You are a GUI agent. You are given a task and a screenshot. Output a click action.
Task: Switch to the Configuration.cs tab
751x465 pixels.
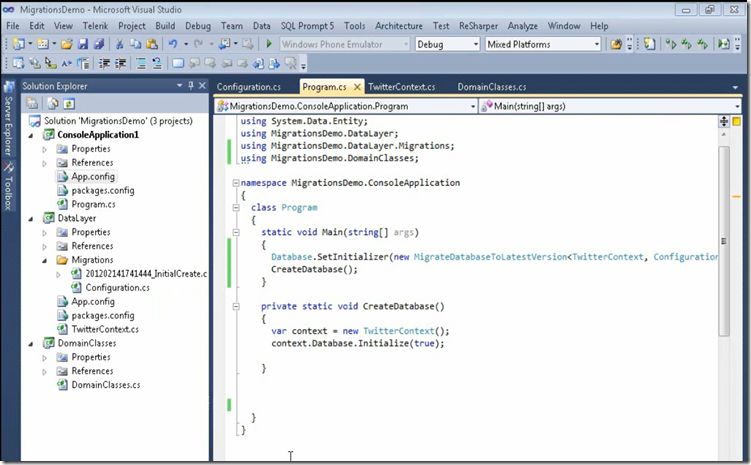pyautogui.click(x=249, y=87)
